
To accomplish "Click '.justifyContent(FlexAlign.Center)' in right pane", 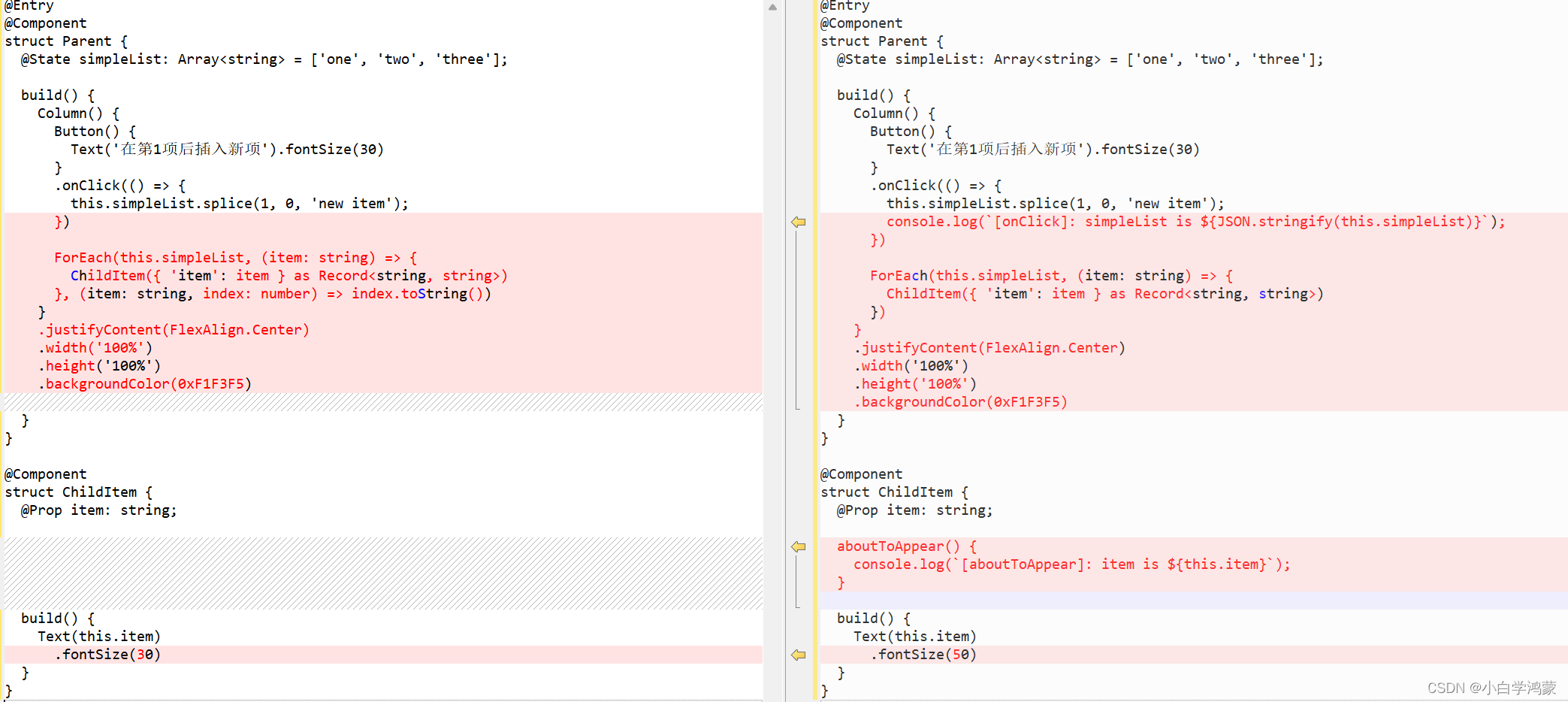I will 989,348.
